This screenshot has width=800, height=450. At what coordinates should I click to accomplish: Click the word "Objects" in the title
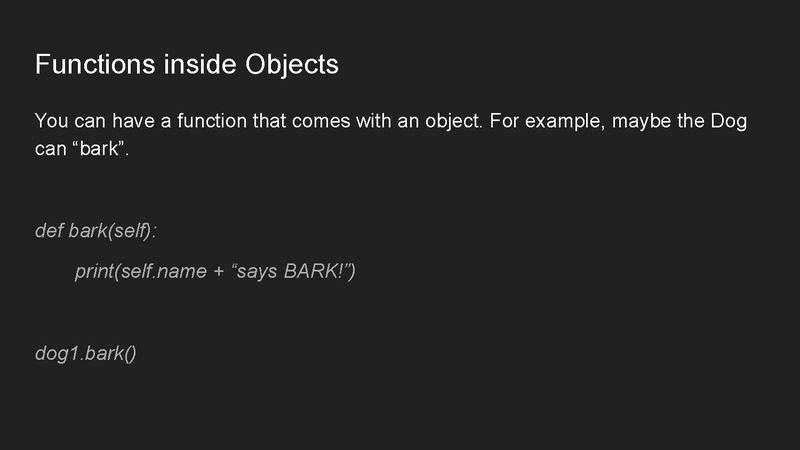click(292, 65)
